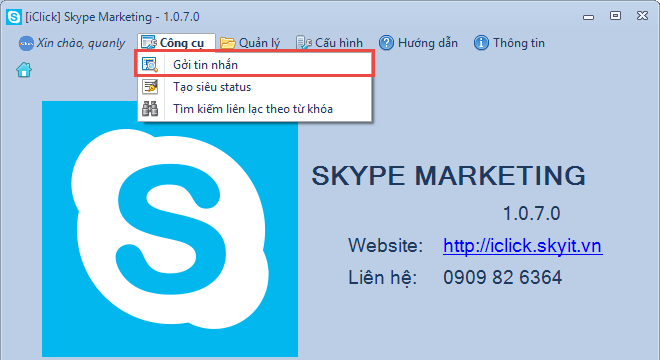Open the Thông tin menu
This screenshot has height=360, width=660.
[509, 43]
